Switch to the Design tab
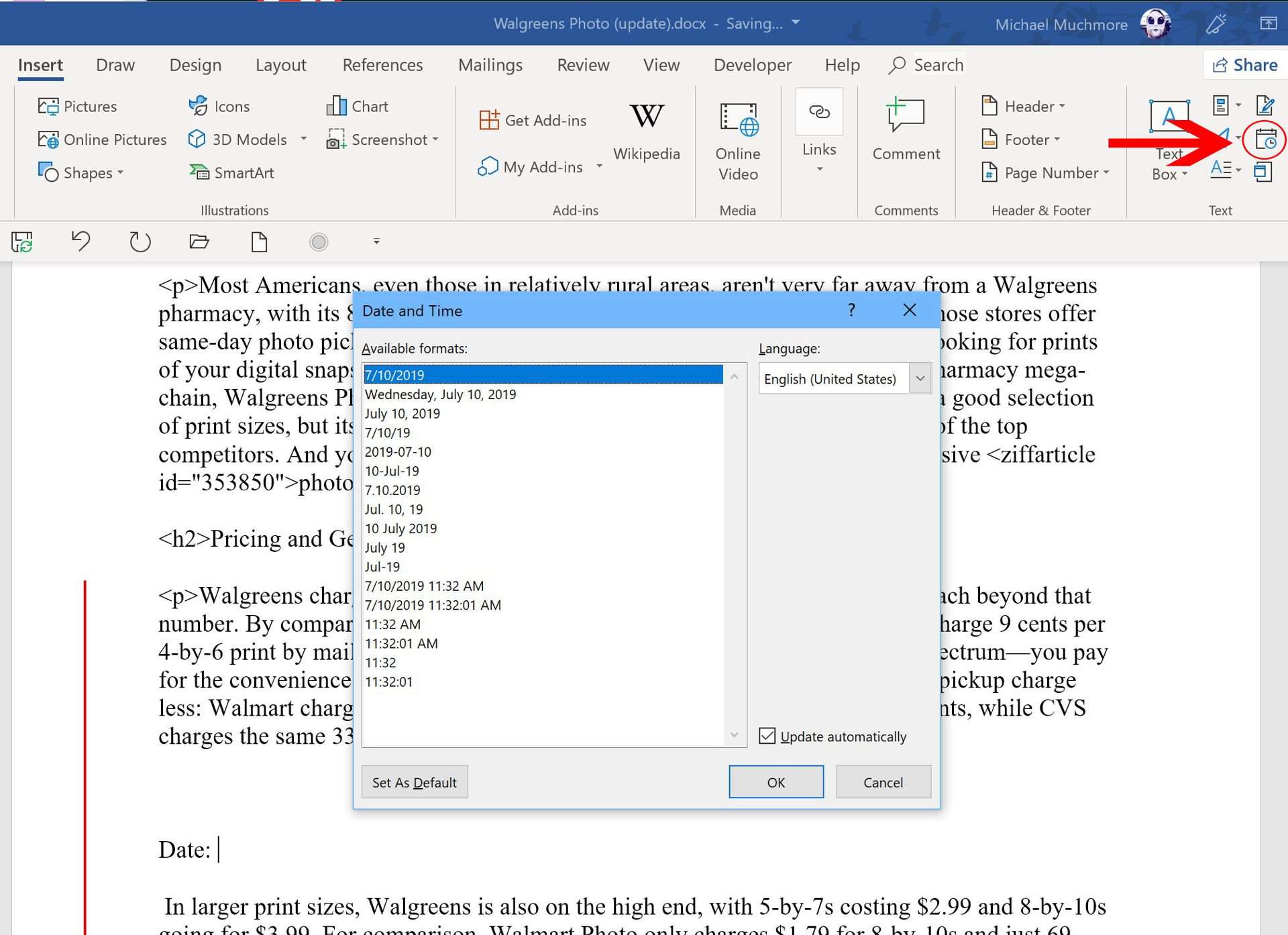Viewport: 1288px width, 935px height. (x=195, y=65)
